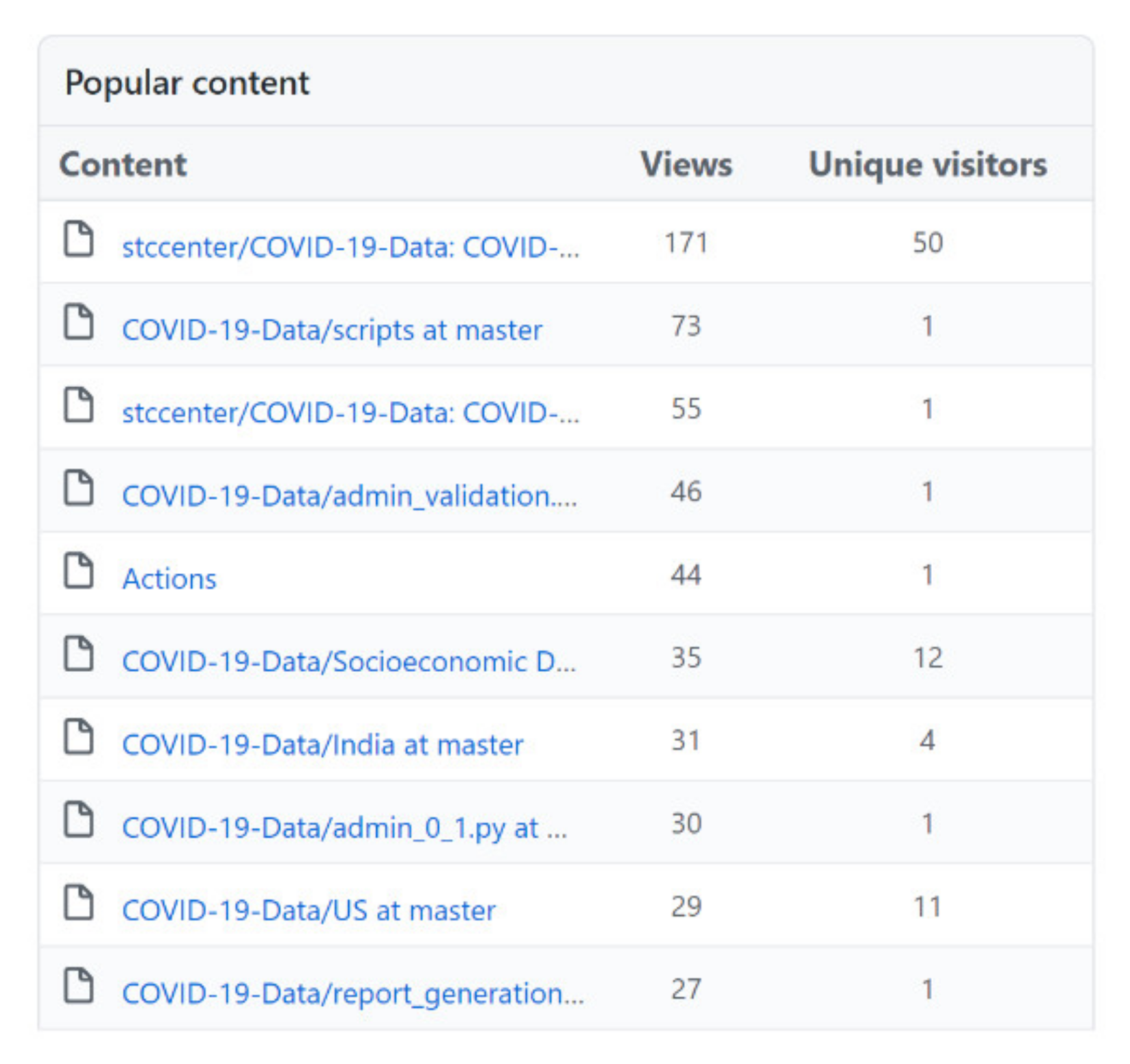The height and width of the screenshot is (1064, 1130).
Task: Click file icon next to Socioeconomic entry
Action: tap(78, 654)
